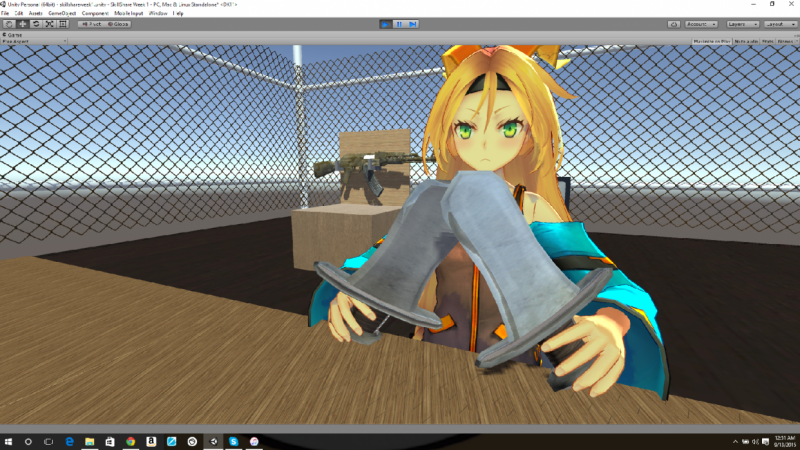Open the Amazon taskbar icon
Viewport: 800px width, 450px height.
click(x=151, y=442)
